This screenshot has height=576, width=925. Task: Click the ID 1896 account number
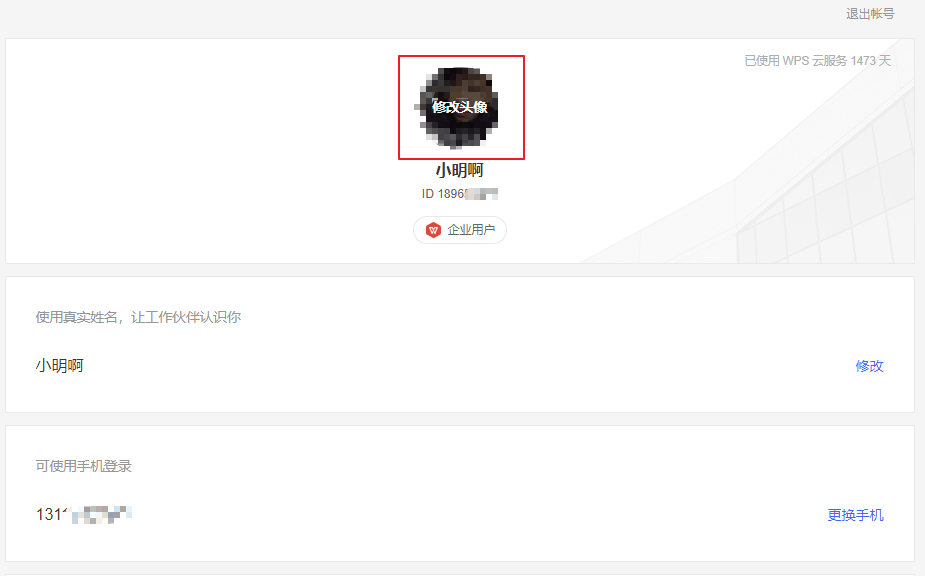[x=460, y=194]
